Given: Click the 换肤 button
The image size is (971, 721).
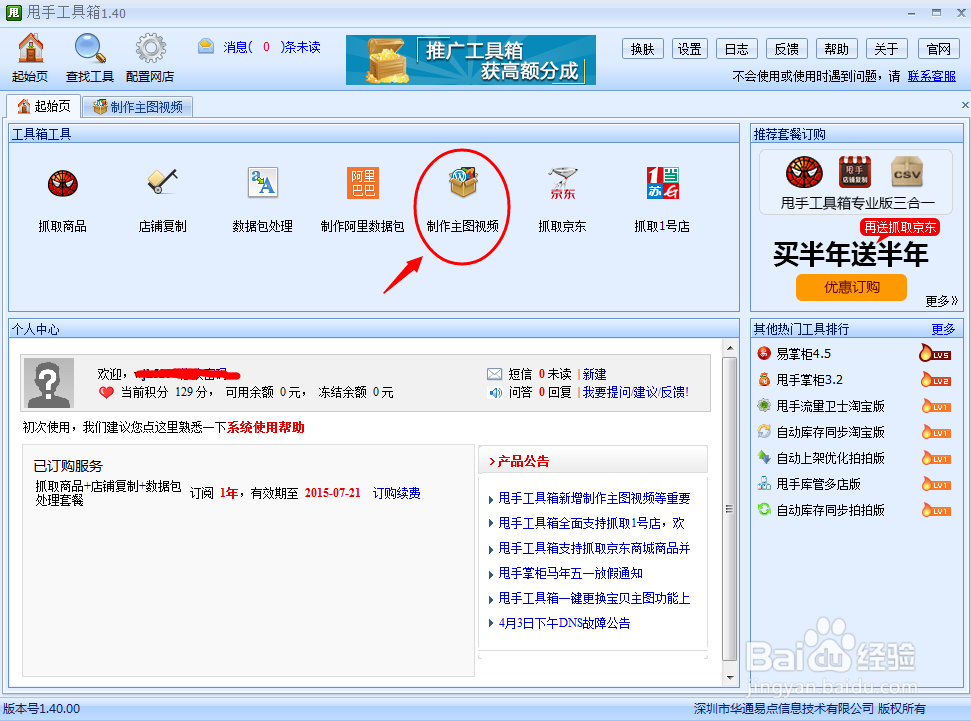Looking at the screenshot, I should [642, 48].
